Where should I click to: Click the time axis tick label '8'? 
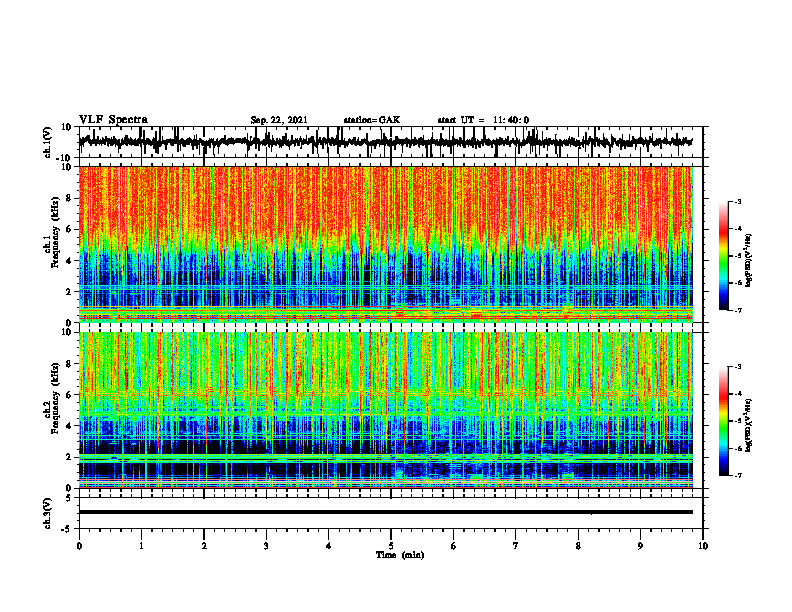[578, 546]
